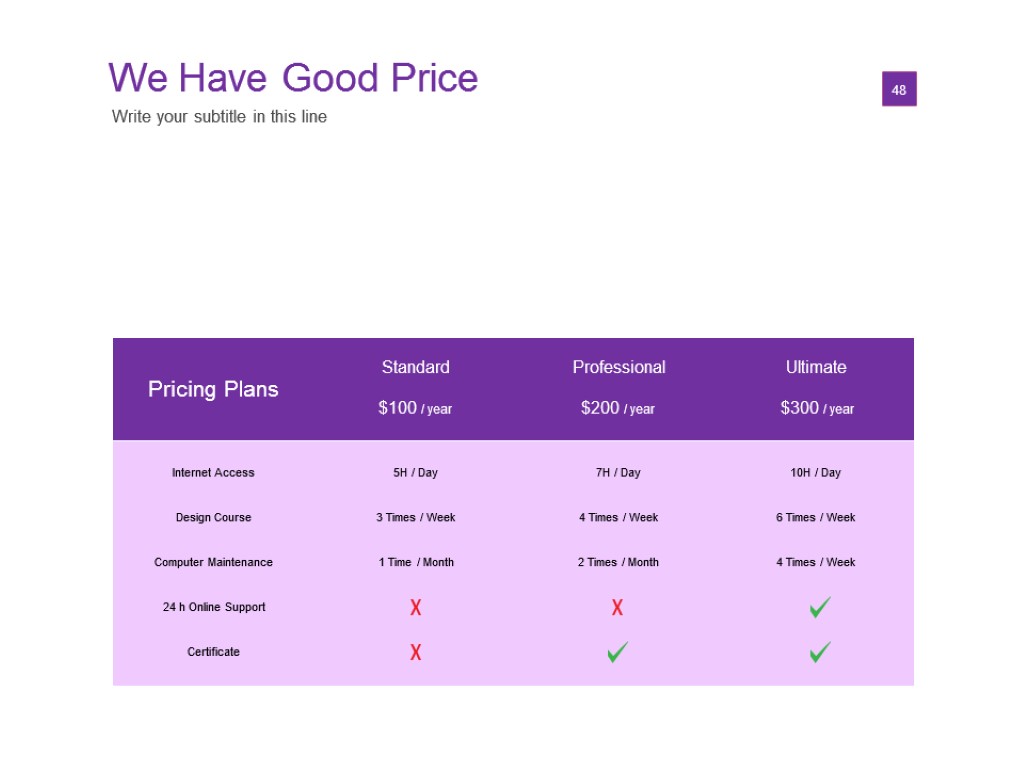Screen dimensions: 1024x768
Task: Click the "Computer Maintenance" row label
Action: point(213,562)
